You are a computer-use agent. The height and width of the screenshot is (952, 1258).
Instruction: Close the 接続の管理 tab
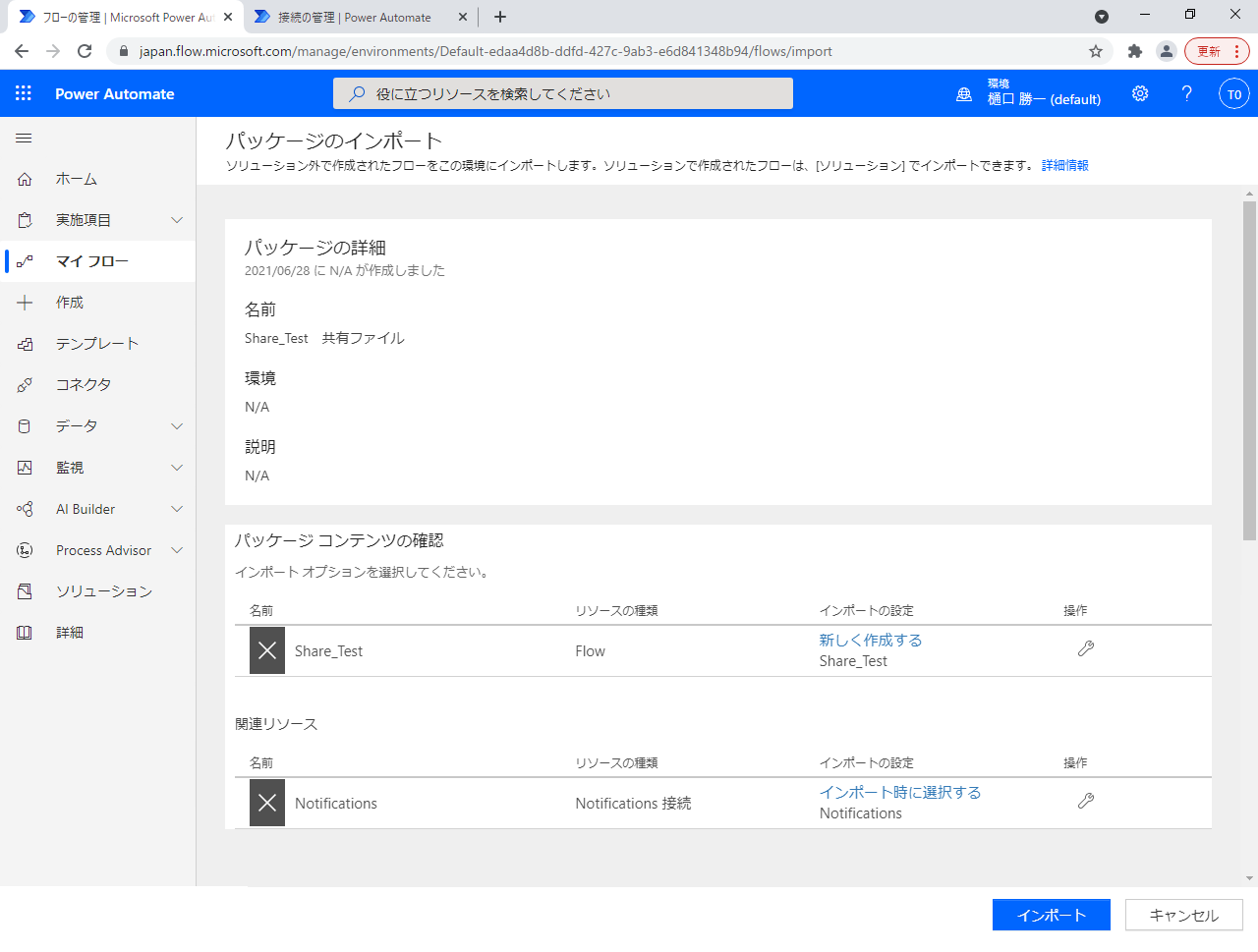pyautogui.click(x=463, y=17)
